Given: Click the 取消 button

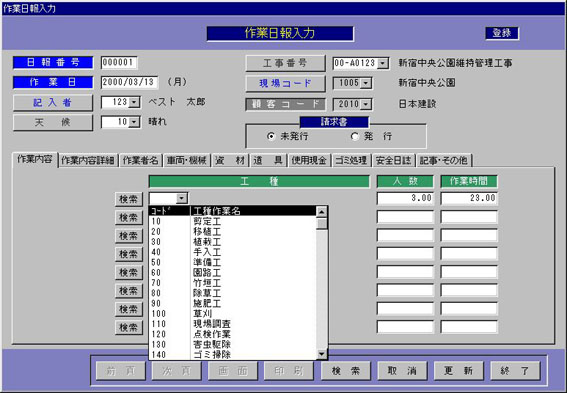Looking at the screenshot, I should (402, 371).
